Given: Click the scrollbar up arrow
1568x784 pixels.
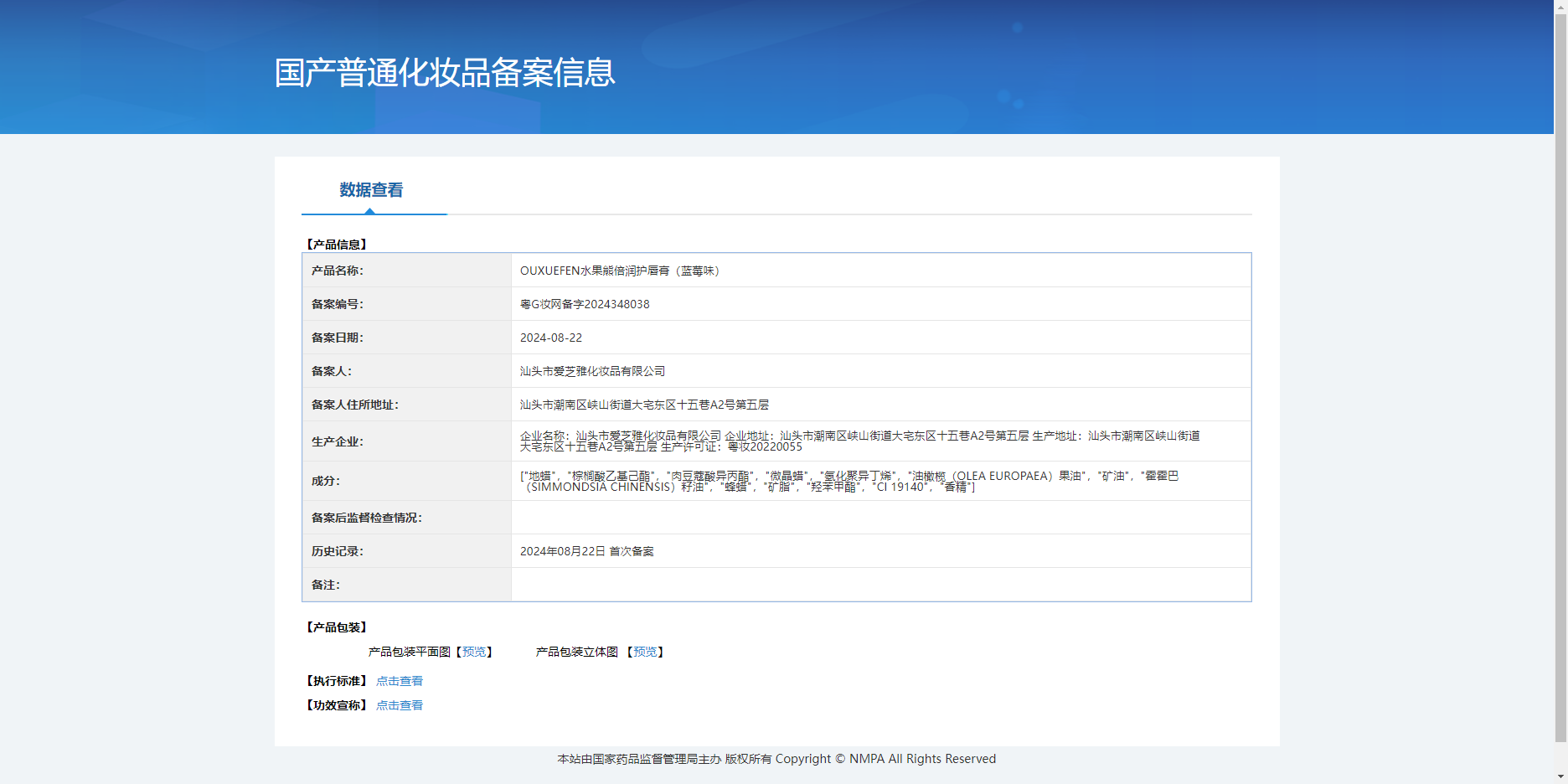Looking at the screenshot, I should [x=1560, y=6].
